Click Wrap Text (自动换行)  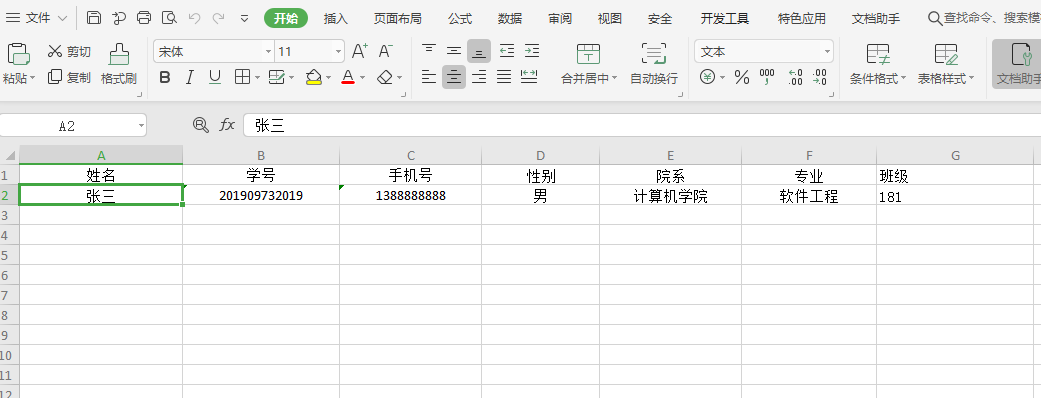[x=654, y=64]
